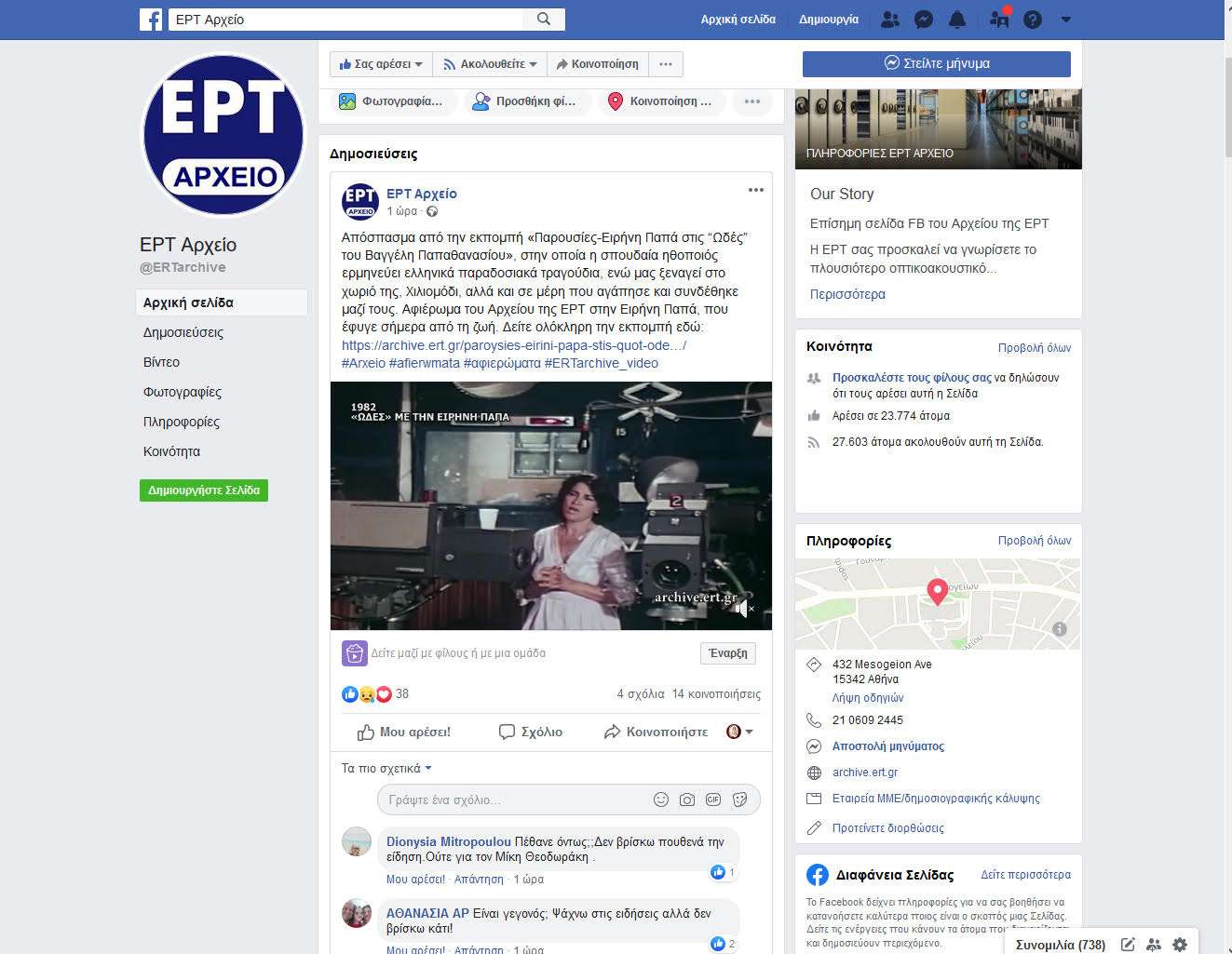The image size is (1232, 954).
Task: Click the Facebook logo in top bar
Action: pyautogui.click(x=151, y=19)
